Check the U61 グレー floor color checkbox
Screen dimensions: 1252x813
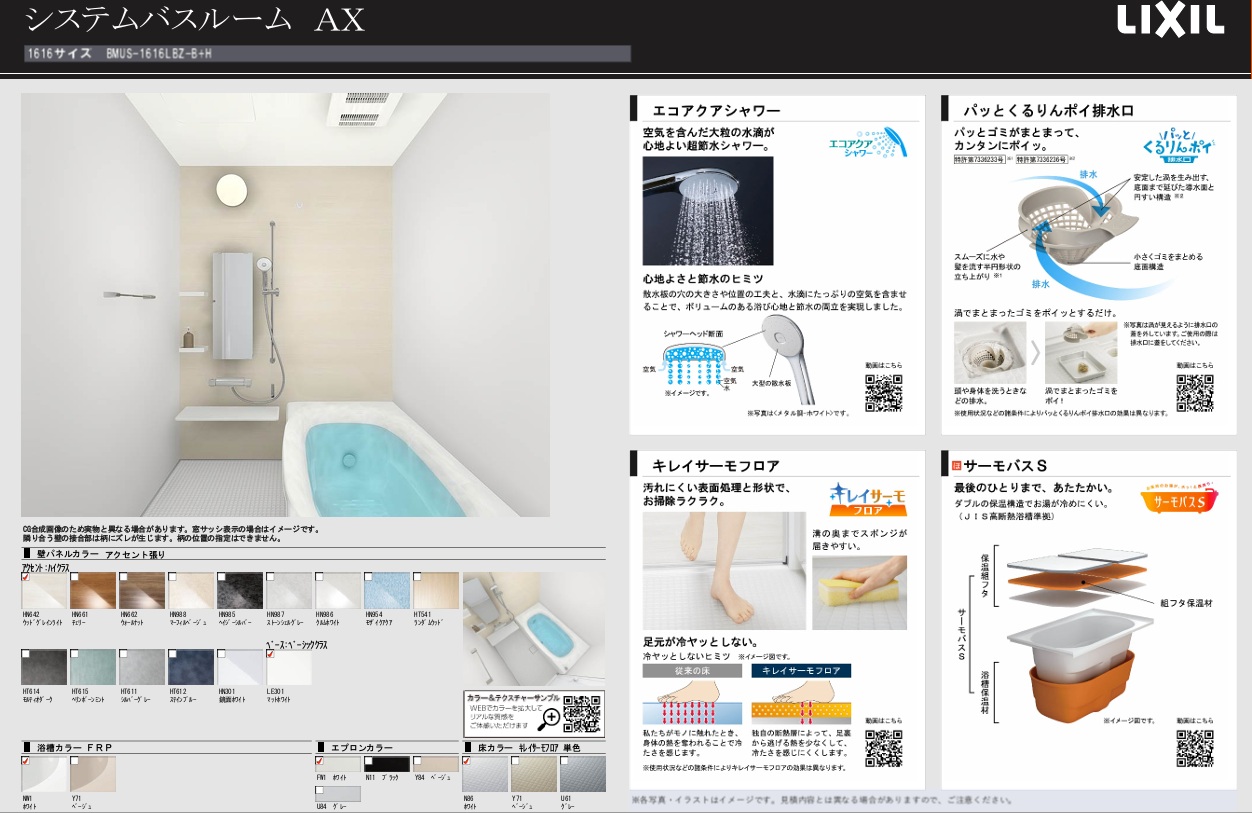point(566,760)
